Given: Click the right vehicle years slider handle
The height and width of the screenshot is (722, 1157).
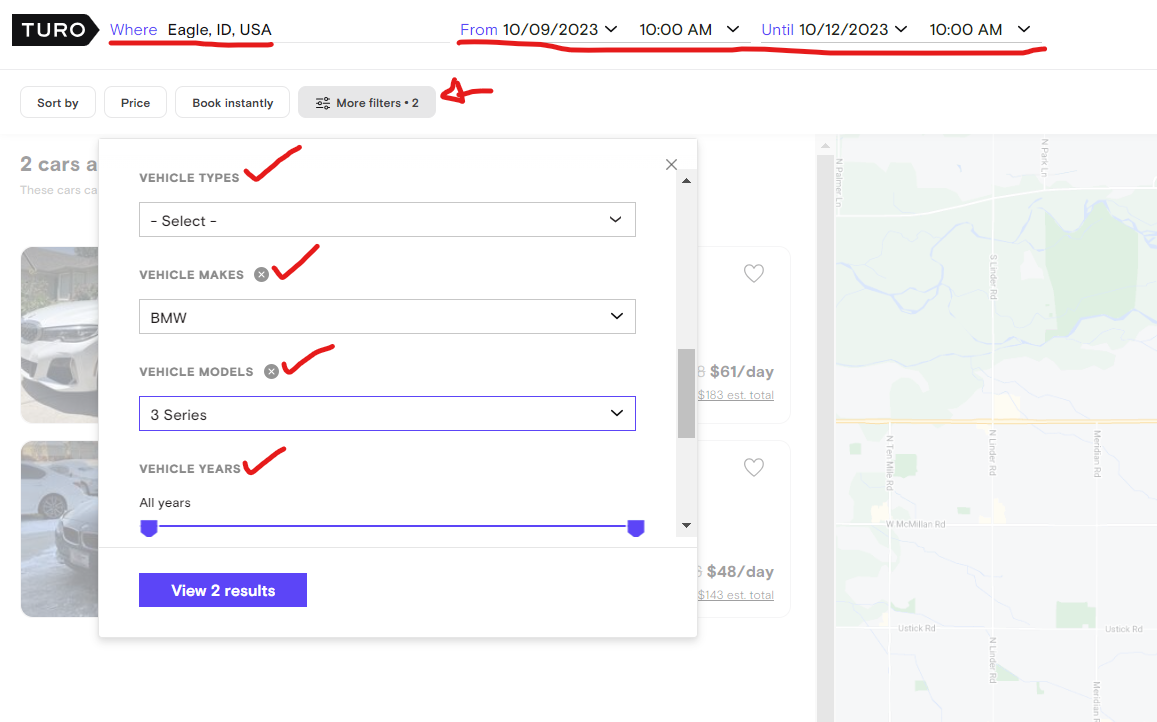Looking at the screenshot, I should 635,528.
